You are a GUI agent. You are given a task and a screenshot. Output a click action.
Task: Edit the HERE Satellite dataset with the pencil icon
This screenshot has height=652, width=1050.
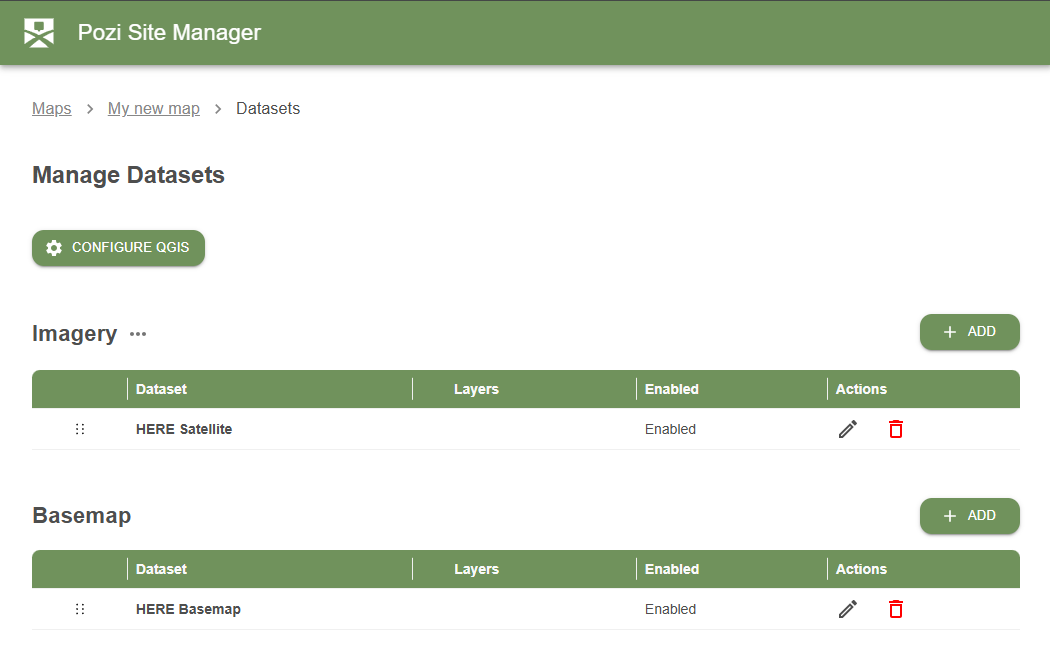coord(847,428)
